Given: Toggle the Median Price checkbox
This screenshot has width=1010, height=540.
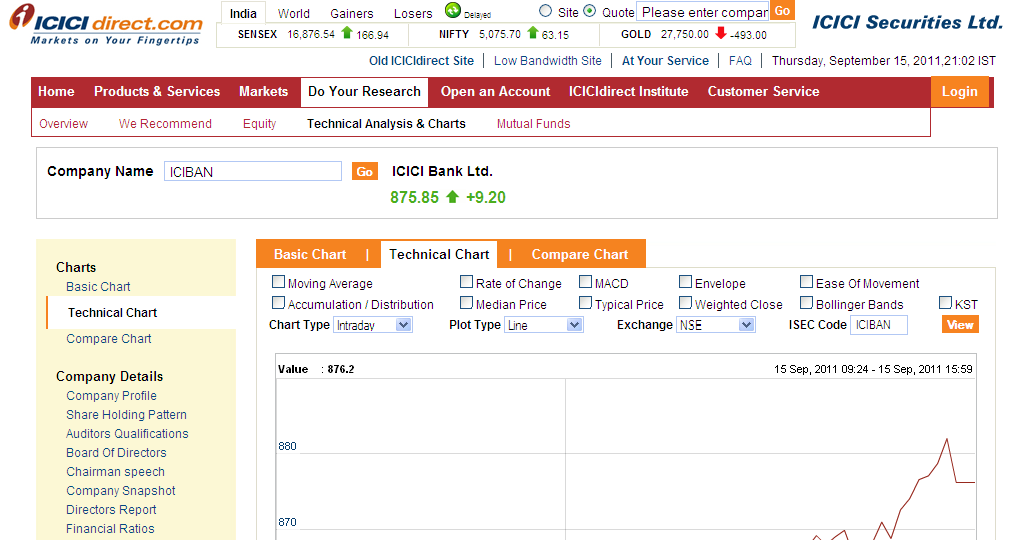Looking at the screenshot, I should 466,302.
